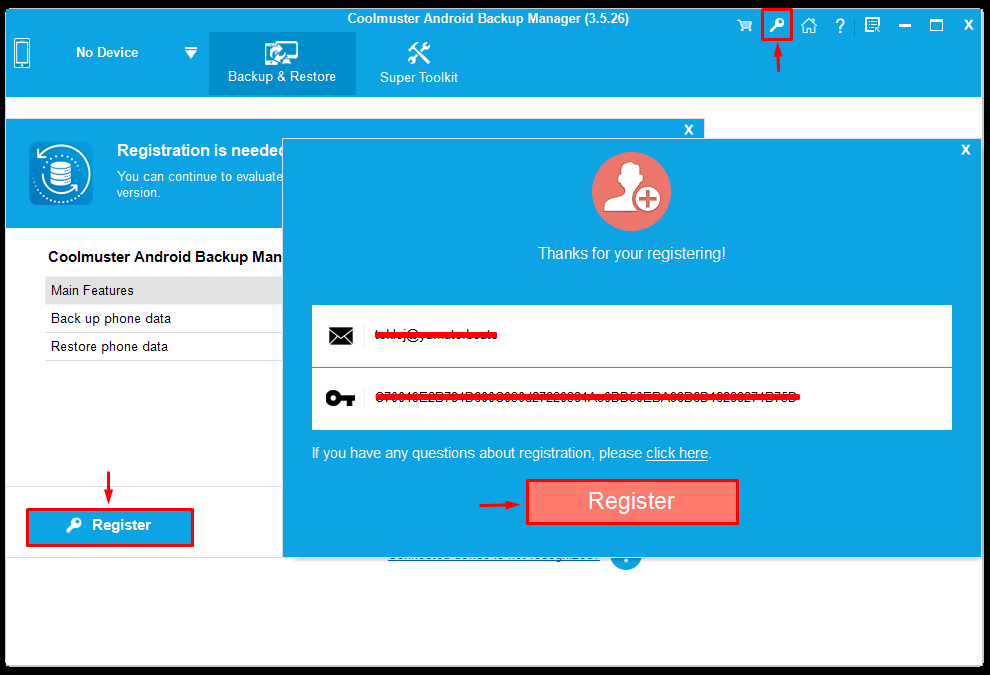Image resolution: width=990 pixels, height=675 pixels.
Task: Close the Thanks for registering dialog
Action: tap(965, 150)
